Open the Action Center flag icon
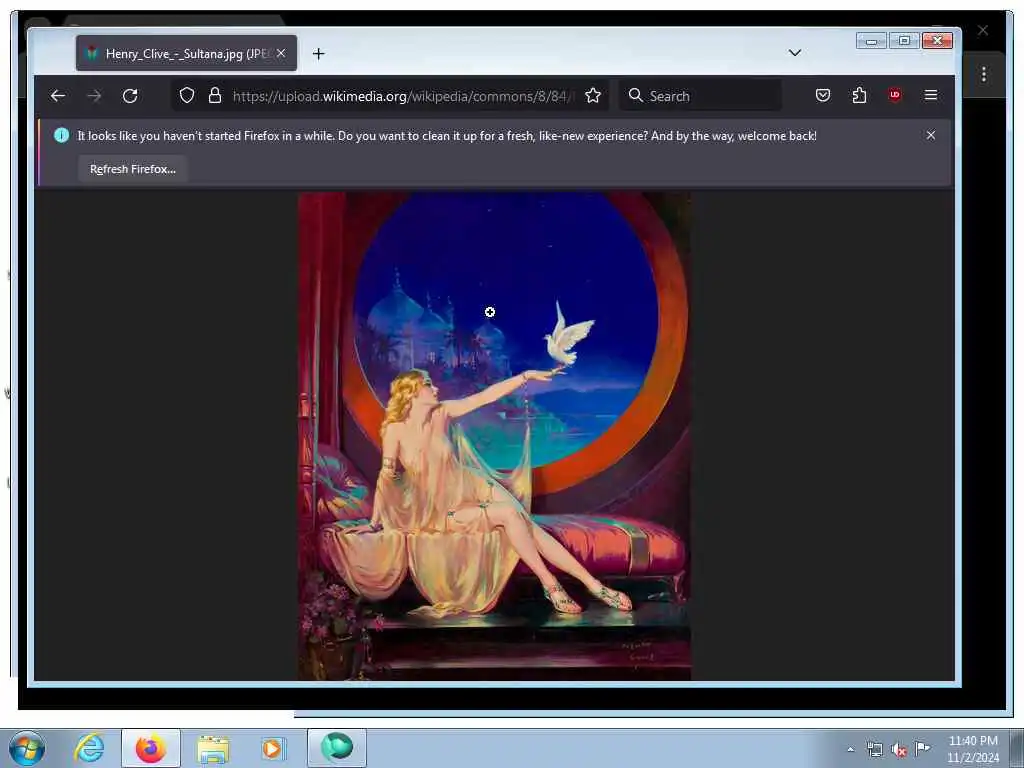The height and width of the screenshot is (768, 1024). coord(922,748)
